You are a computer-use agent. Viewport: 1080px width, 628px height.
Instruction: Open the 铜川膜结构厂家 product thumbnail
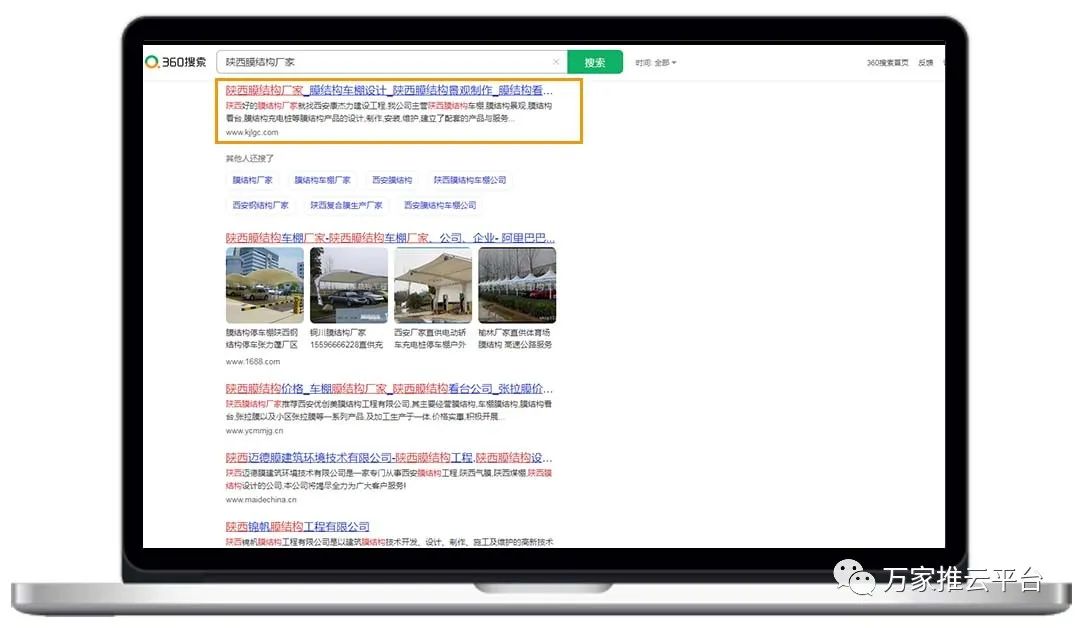click(349, 285)
